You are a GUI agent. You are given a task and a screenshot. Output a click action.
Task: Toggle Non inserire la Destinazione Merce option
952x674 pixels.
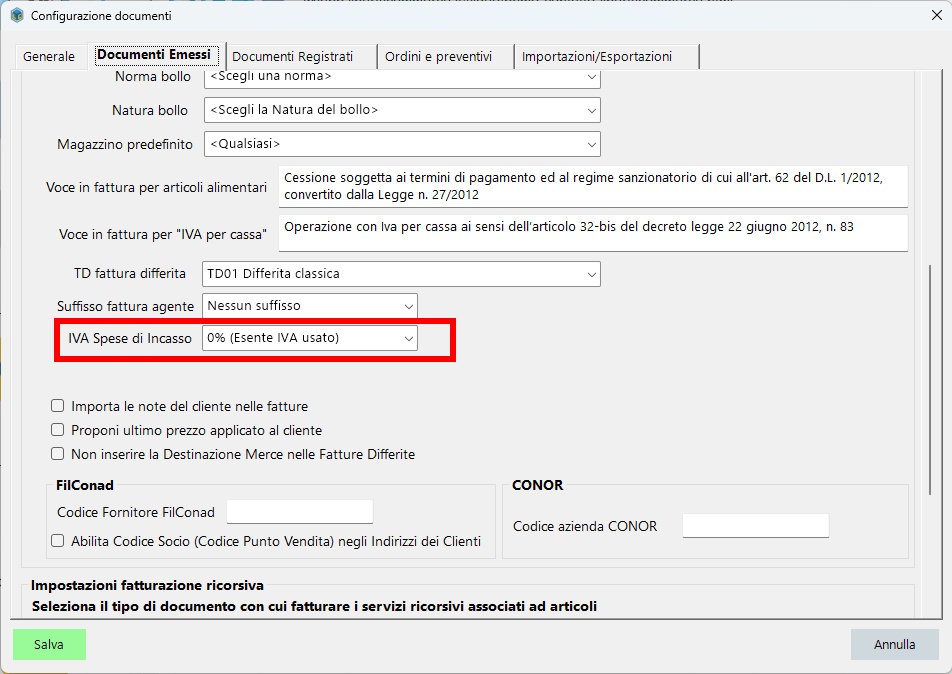pyautogui.click(x=57, y=452)
